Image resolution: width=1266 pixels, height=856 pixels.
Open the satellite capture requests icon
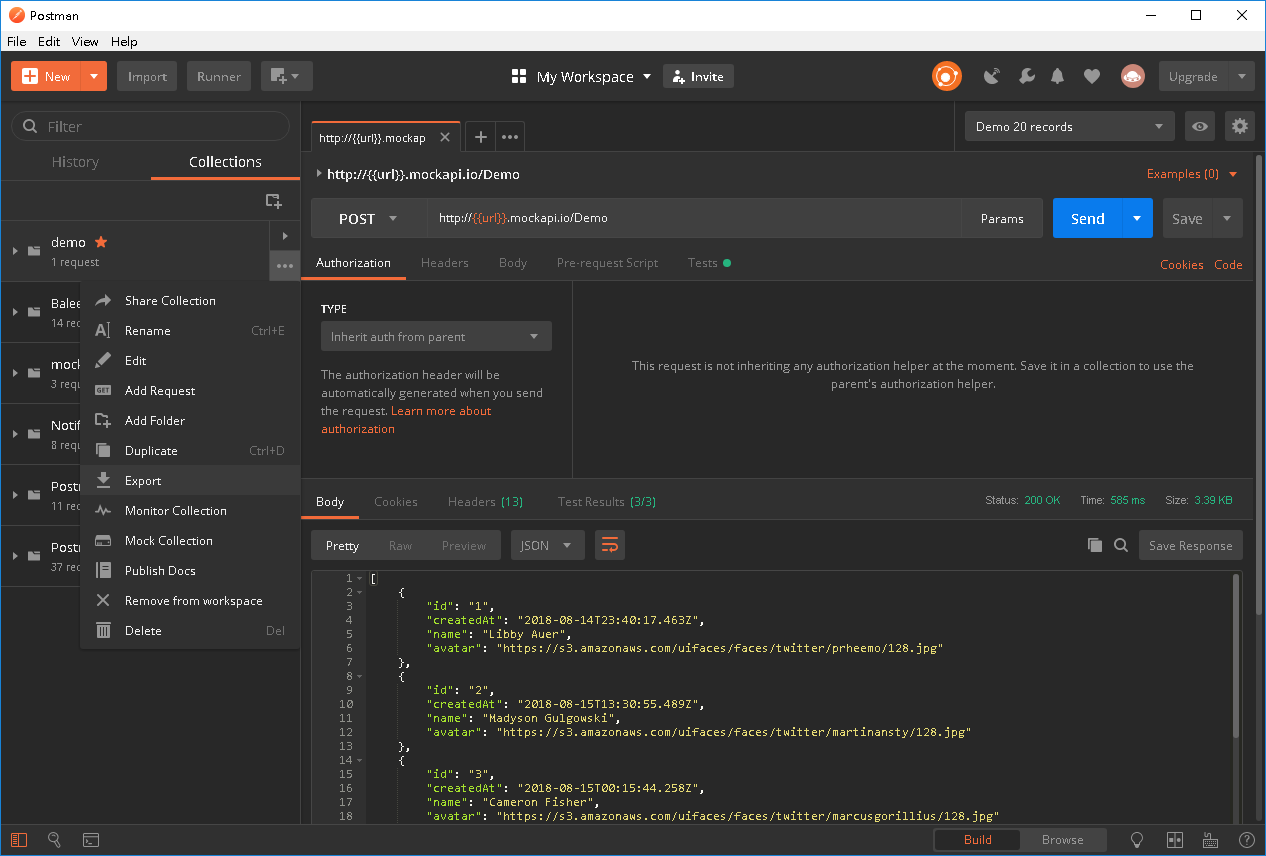tap(992, 76)
